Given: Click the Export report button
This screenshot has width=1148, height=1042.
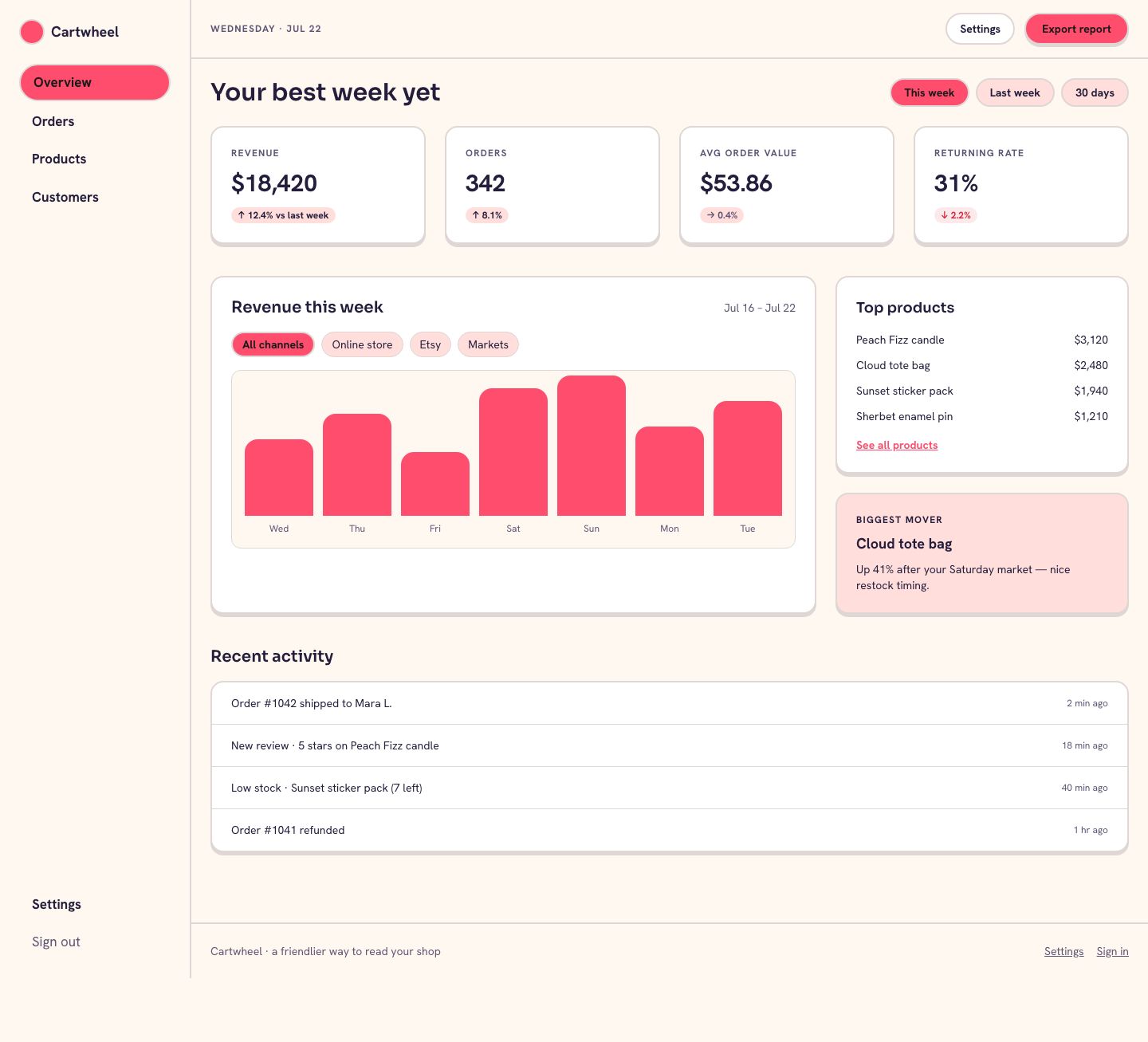Looking at the screenshot, I should (x=1076, y=29).
